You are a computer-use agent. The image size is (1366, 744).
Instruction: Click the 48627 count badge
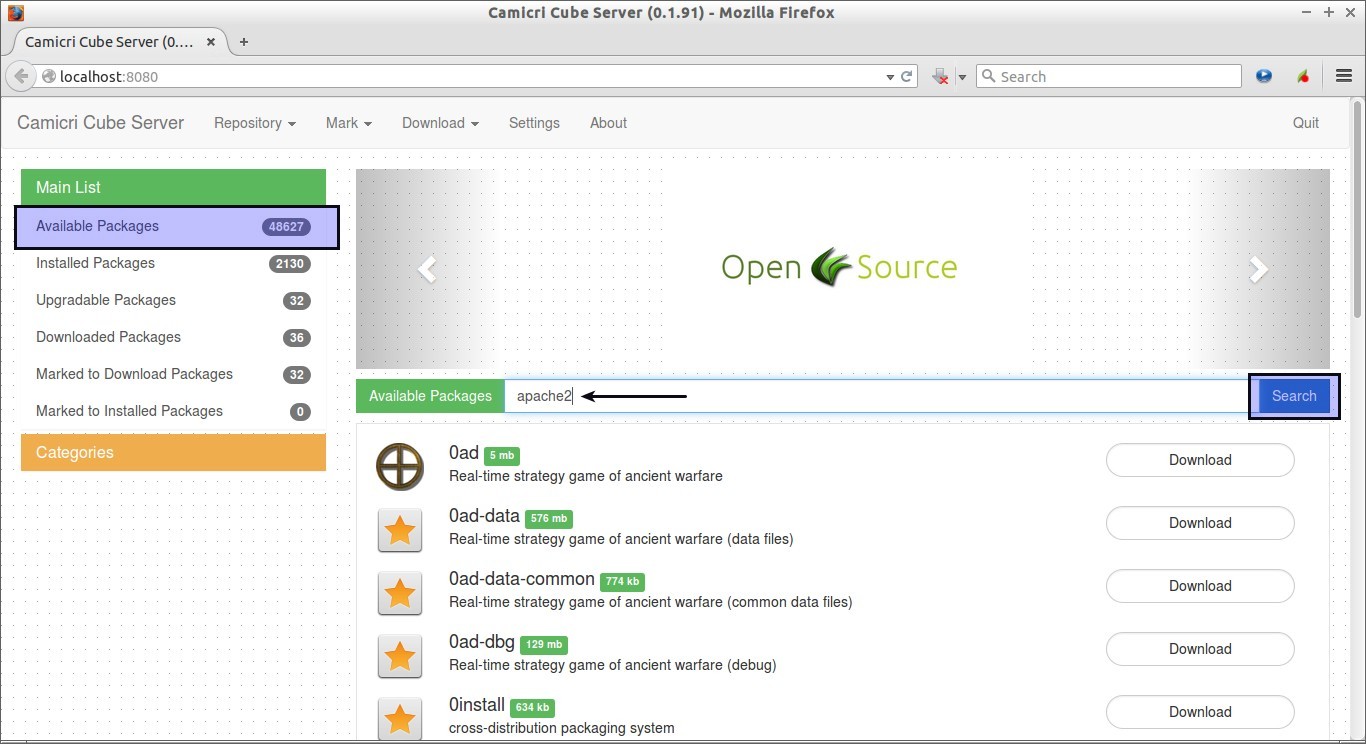(286, 227)
